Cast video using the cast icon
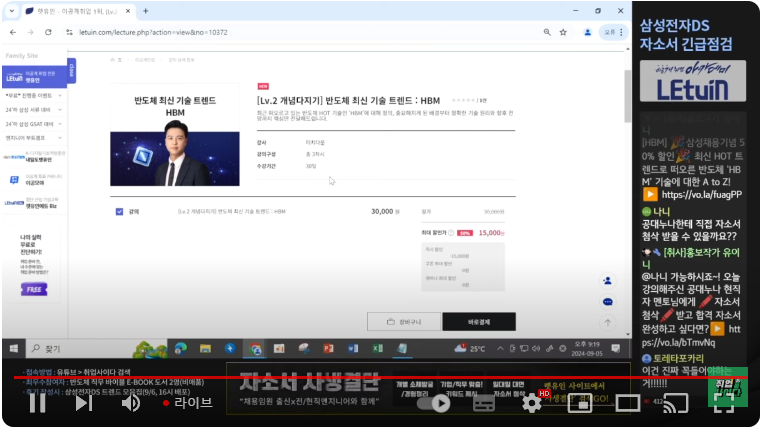The width and height of the screenshot is (773, 434). tap(677, 403)
